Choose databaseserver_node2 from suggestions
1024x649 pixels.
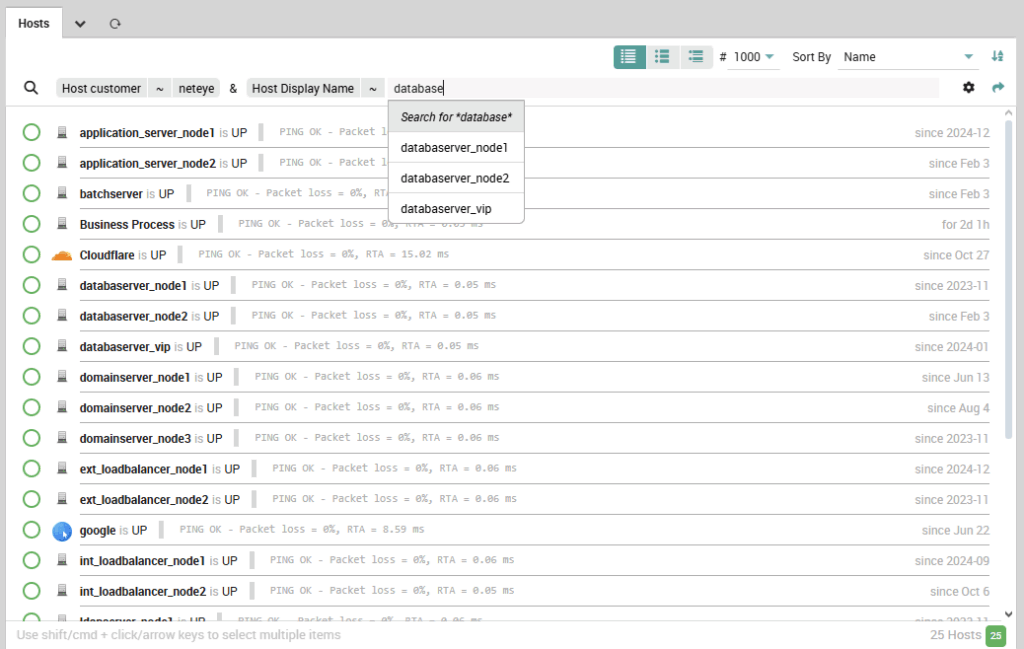pyautogui.click(x=455, y=178)
